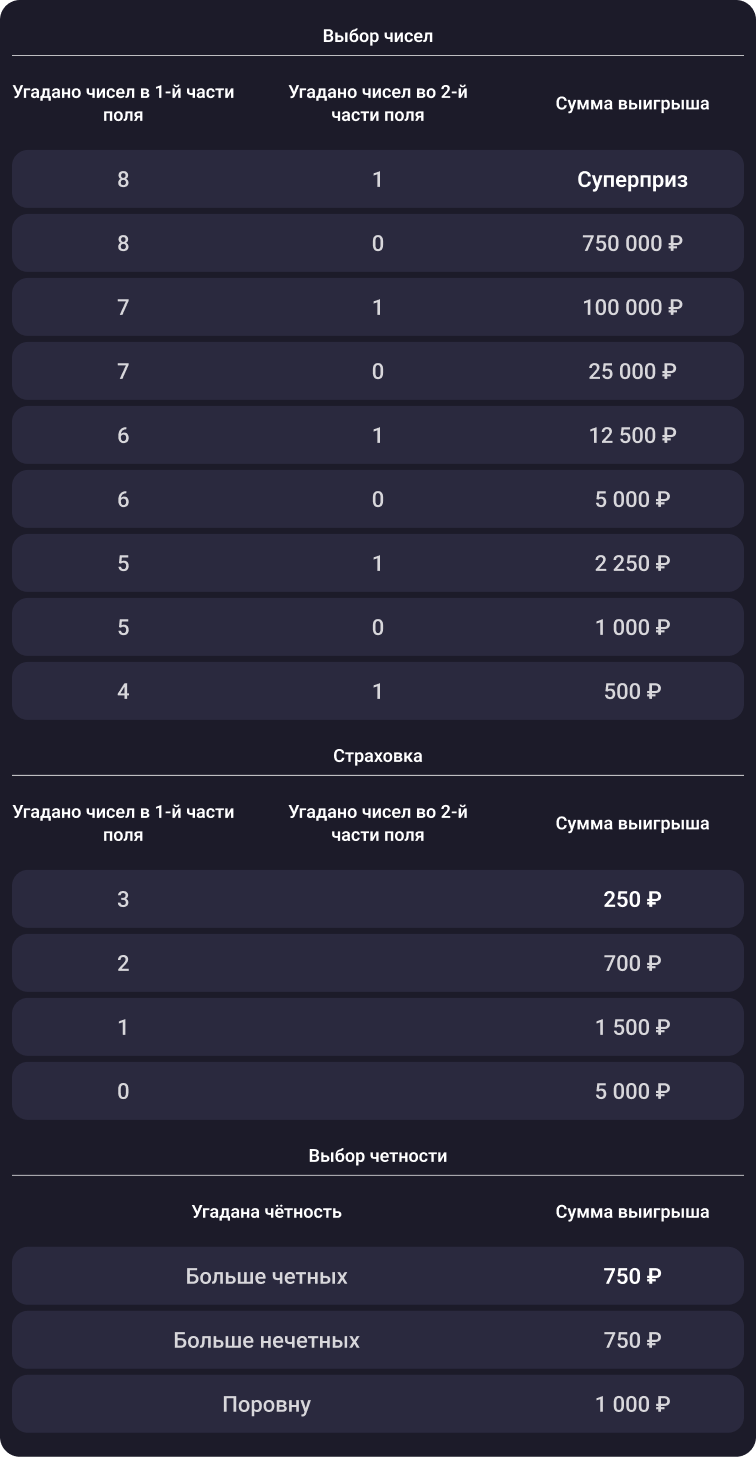Select the 700 ₽ insurance prize row
Screen dimensions: 756x1457
[378, 964]
